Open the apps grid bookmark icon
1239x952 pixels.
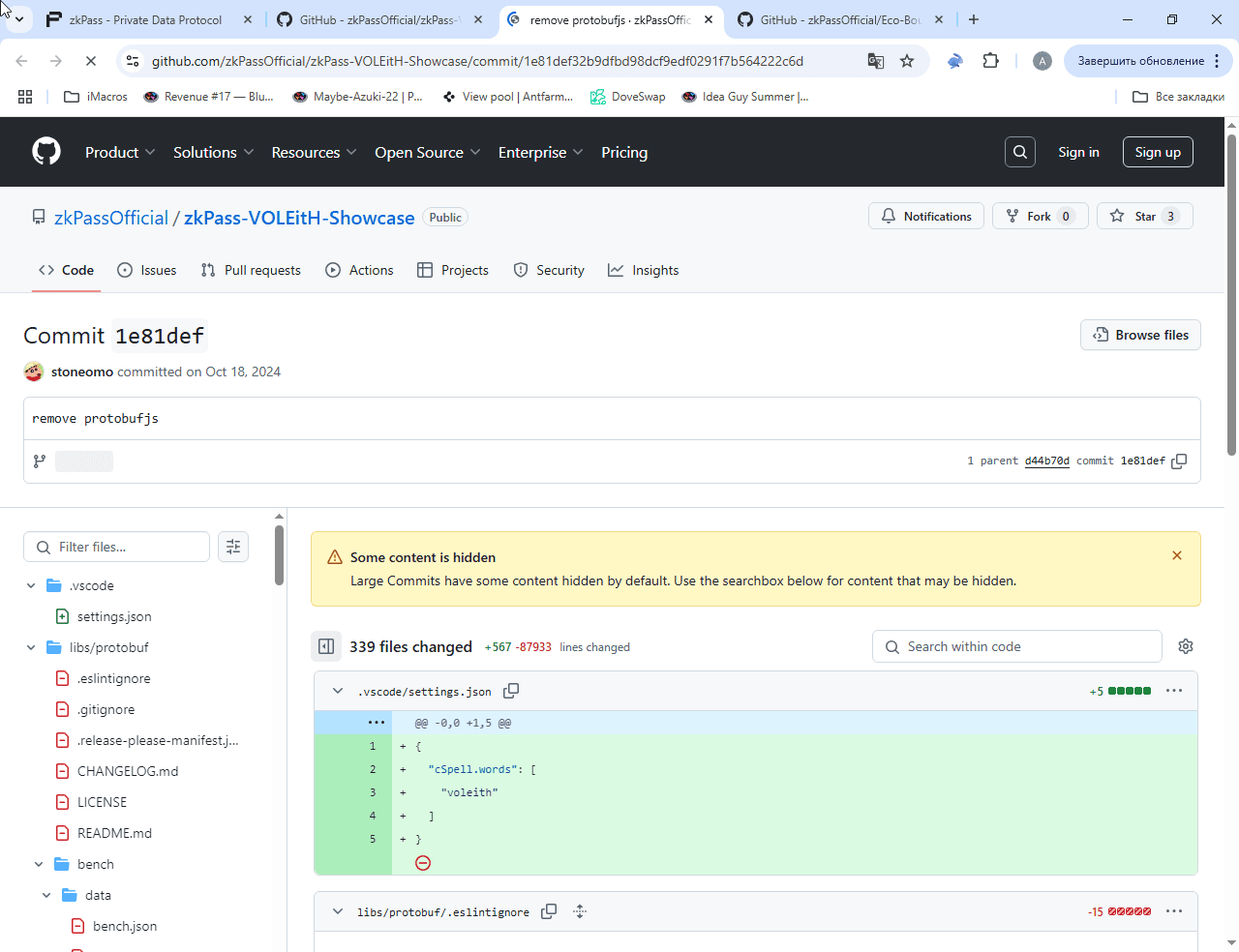click(25, 97)
